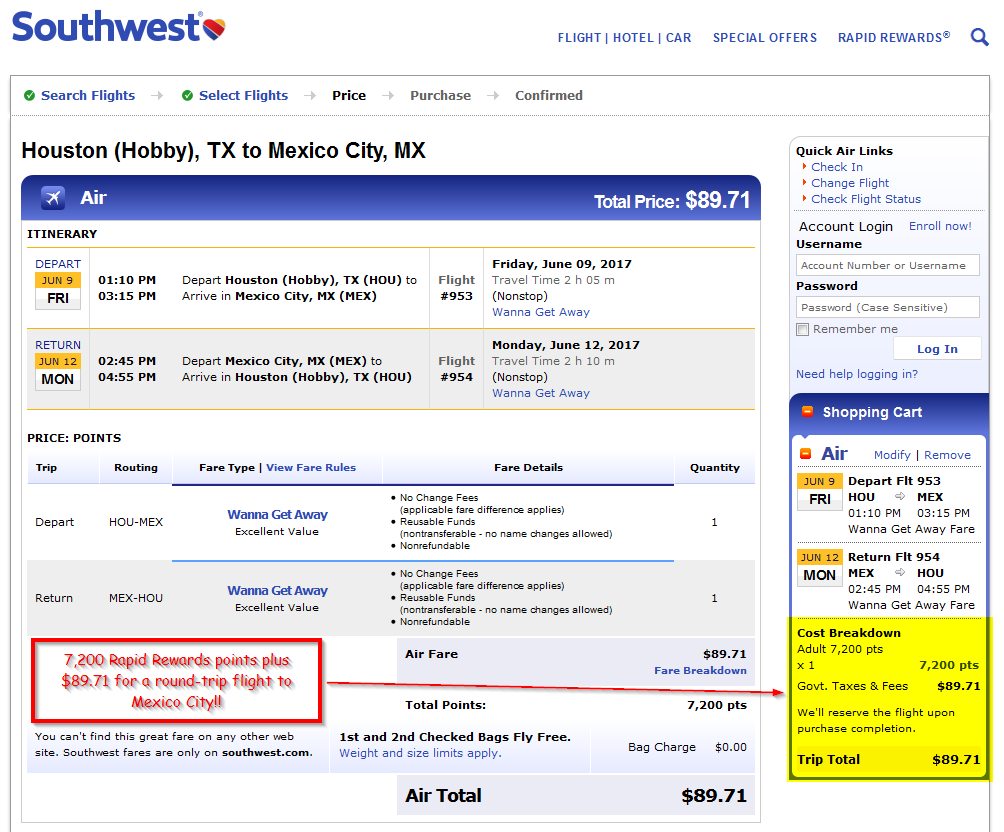The width and height of the screenshot is (1004, 832).
Task: Go back to Select Flights step
Action: (x=243, y=95)
